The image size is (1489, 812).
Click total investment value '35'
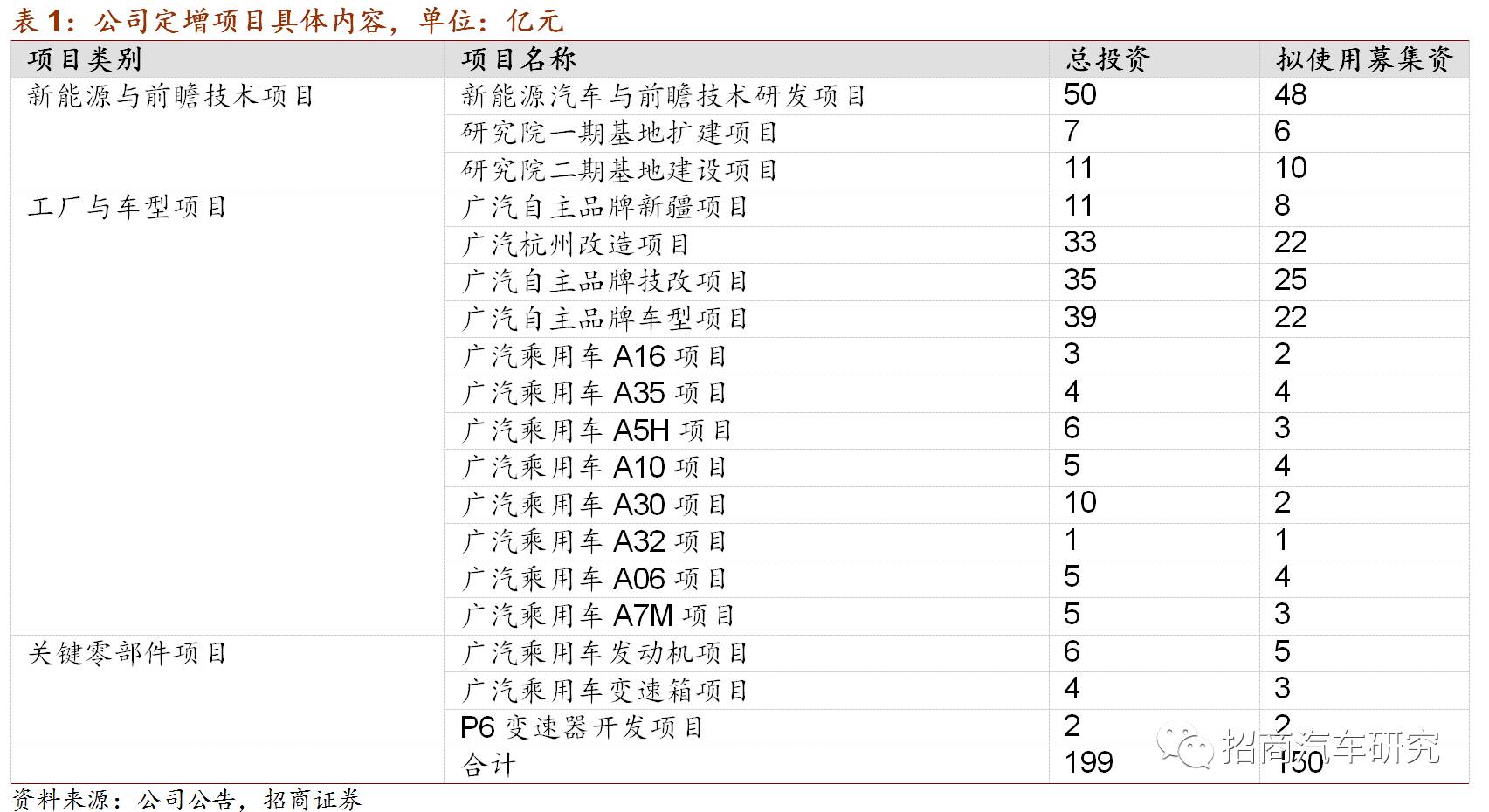pos(1080,280)
